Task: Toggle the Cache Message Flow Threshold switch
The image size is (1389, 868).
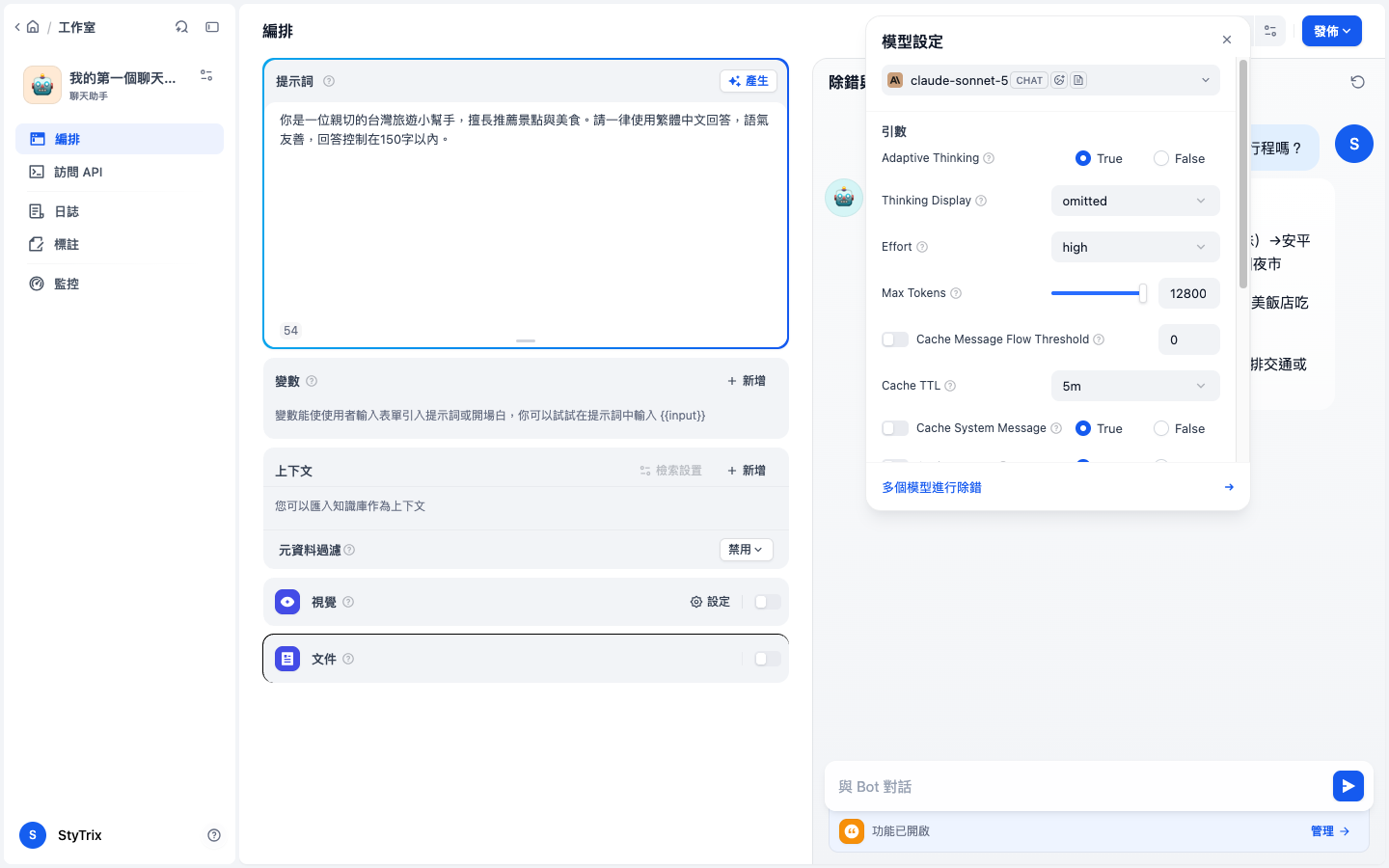Action: (895, 339)
